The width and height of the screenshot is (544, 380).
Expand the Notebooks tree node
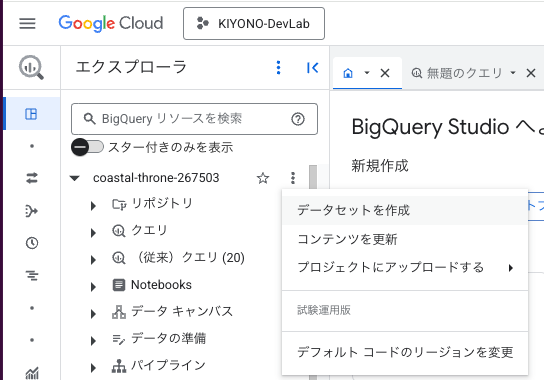tap(93, 287)
